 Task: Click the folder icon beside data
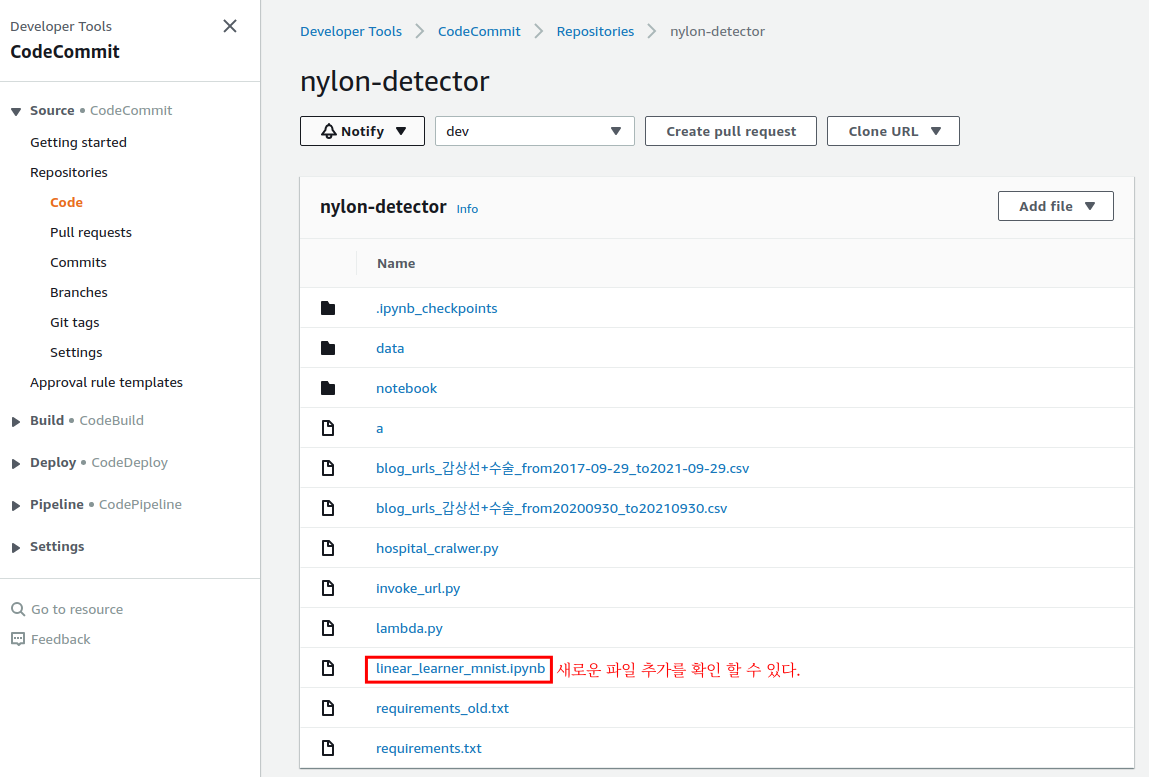(328, 348)
